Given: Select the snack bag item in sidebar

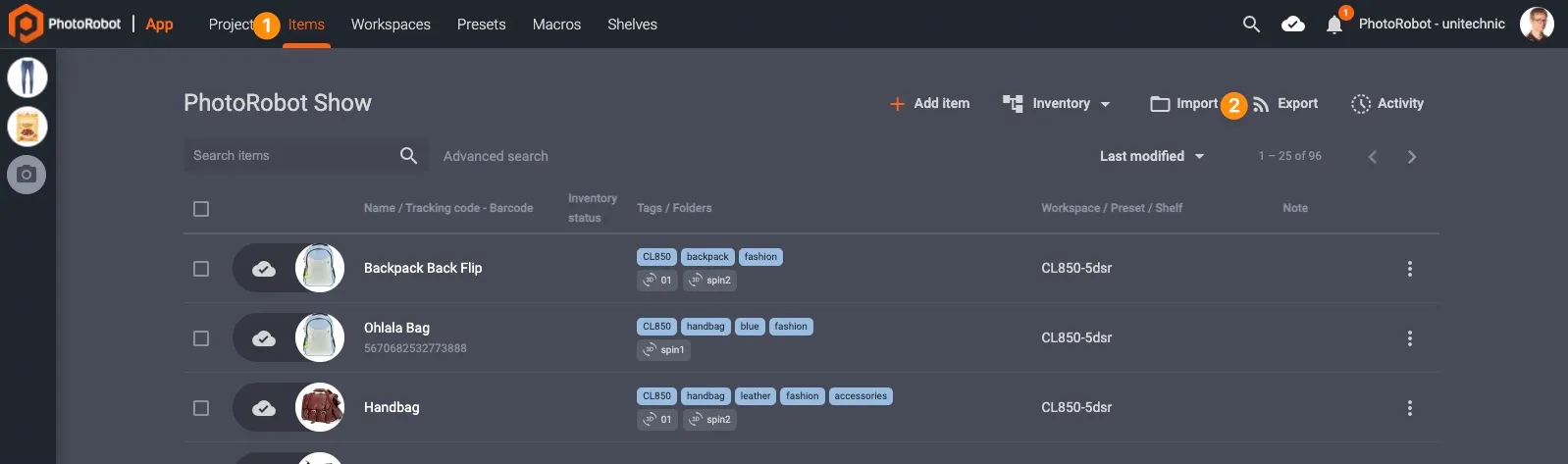Looking at the screenshot, I should 27,126.
